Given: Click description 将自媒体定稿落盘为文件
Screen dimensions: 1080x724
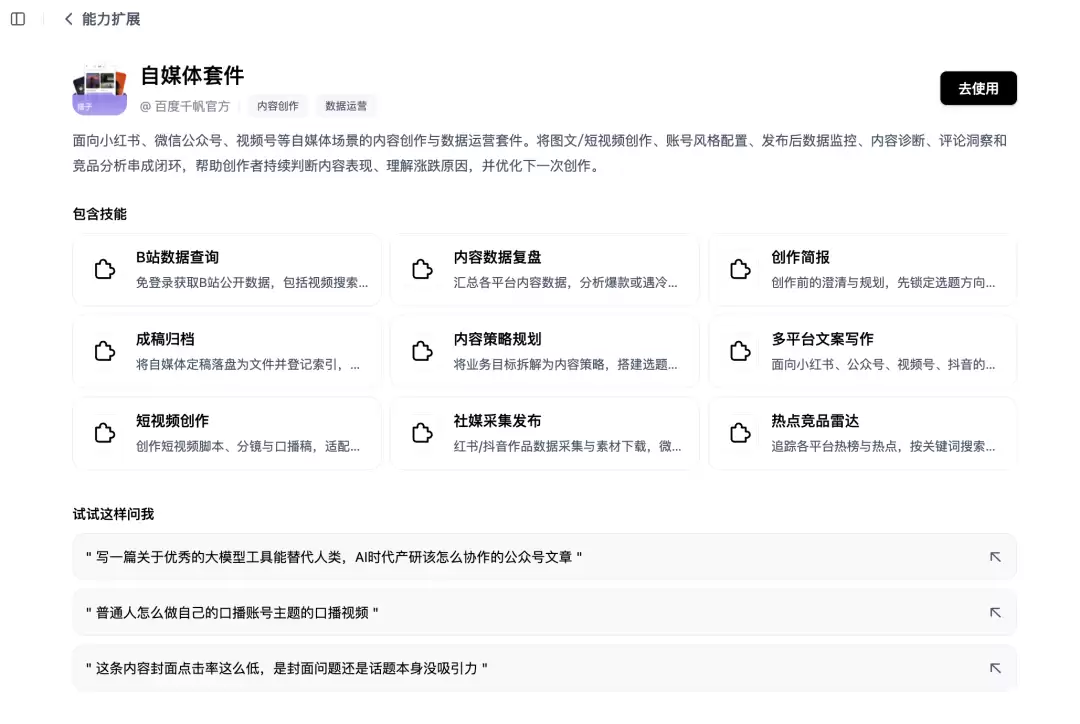Looking at the screenshot, I should coord(247,364).
